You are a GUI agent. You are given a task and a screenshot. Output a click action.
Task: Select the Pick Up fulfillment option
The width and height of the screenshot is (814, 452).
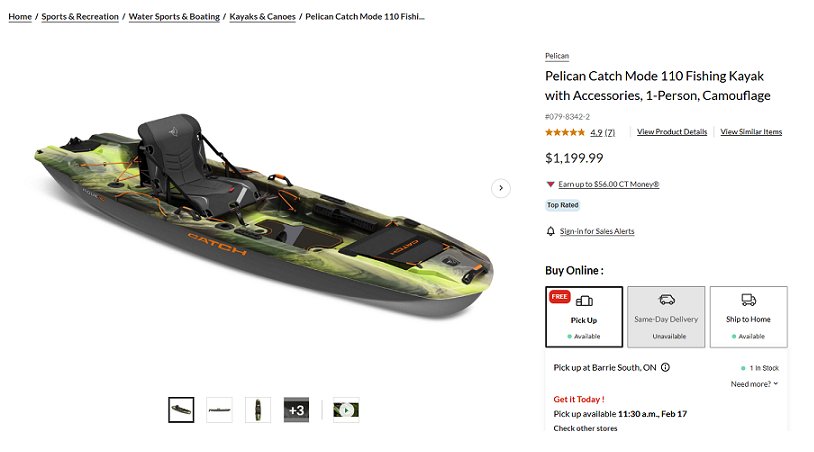pos(584,316)
